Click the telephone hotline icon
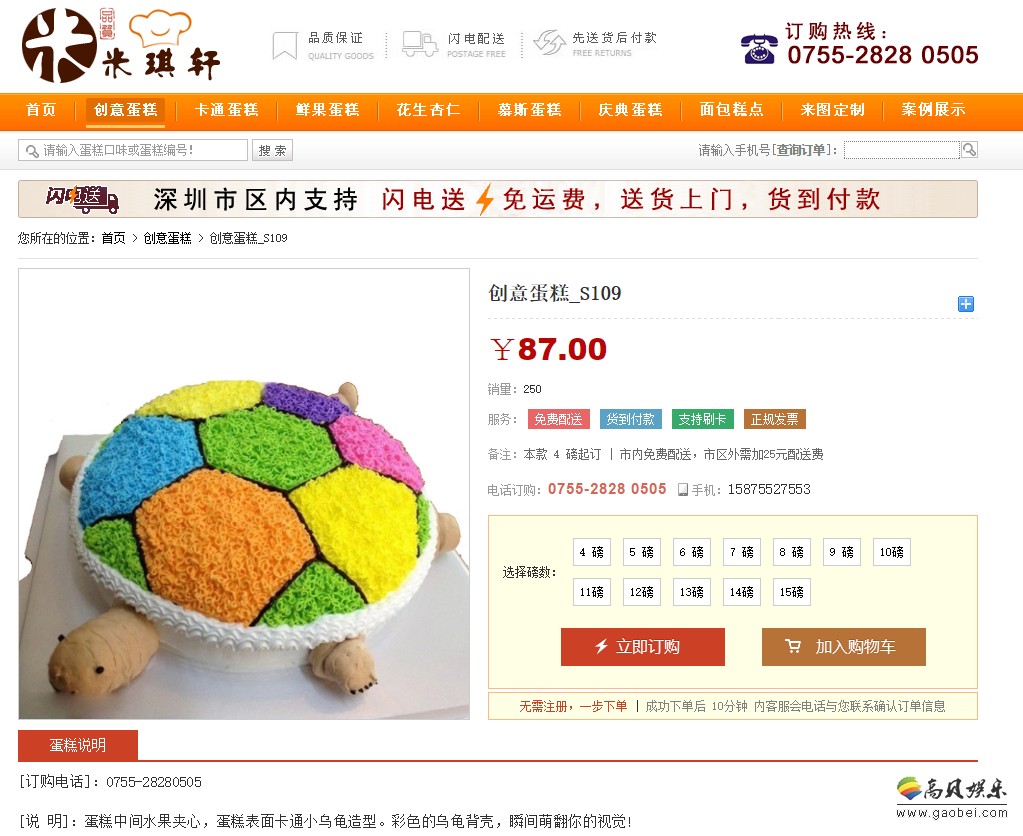This screenshot has height=836, width=1023. point(759,49)
